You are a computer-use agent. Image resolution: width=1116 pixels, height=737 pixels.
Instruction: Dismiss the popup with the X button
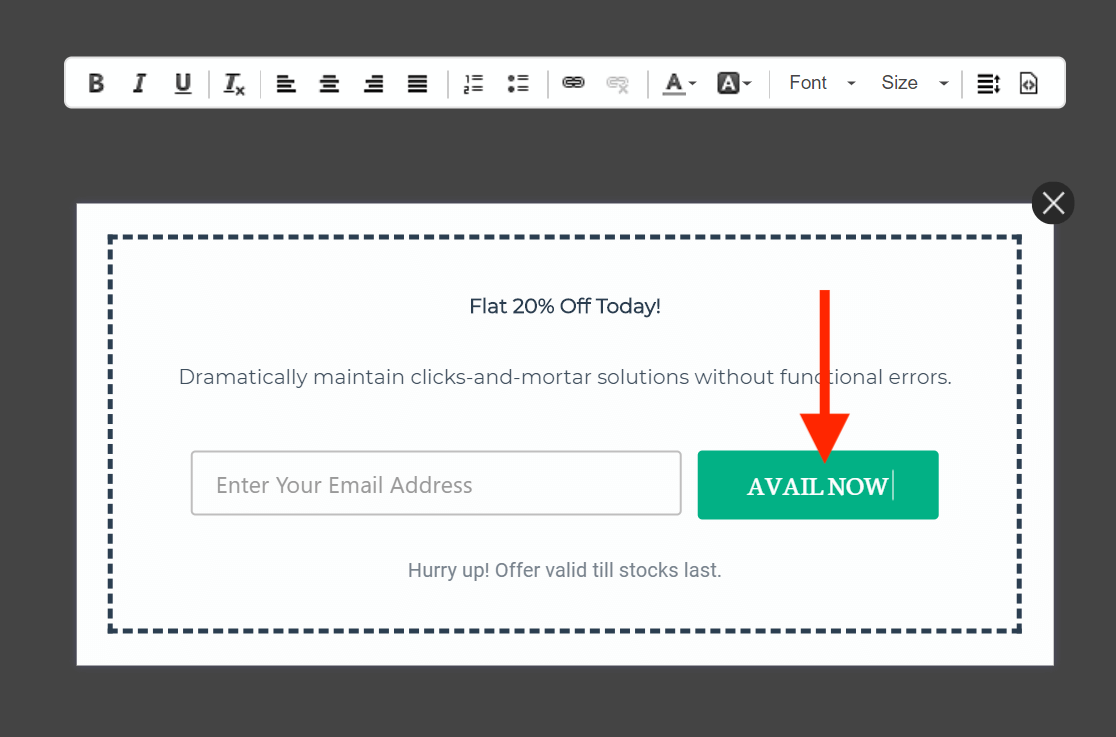click(x=1053, y=203)
